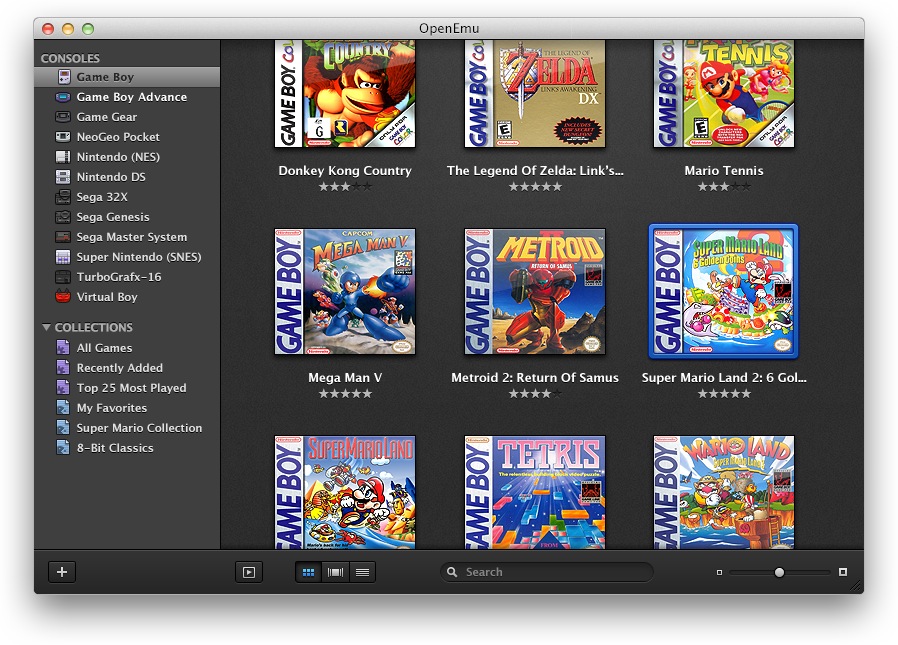This screenshot has height=645, width=898.
Task: Select the Wario Land box art
Action: point(724,492)
